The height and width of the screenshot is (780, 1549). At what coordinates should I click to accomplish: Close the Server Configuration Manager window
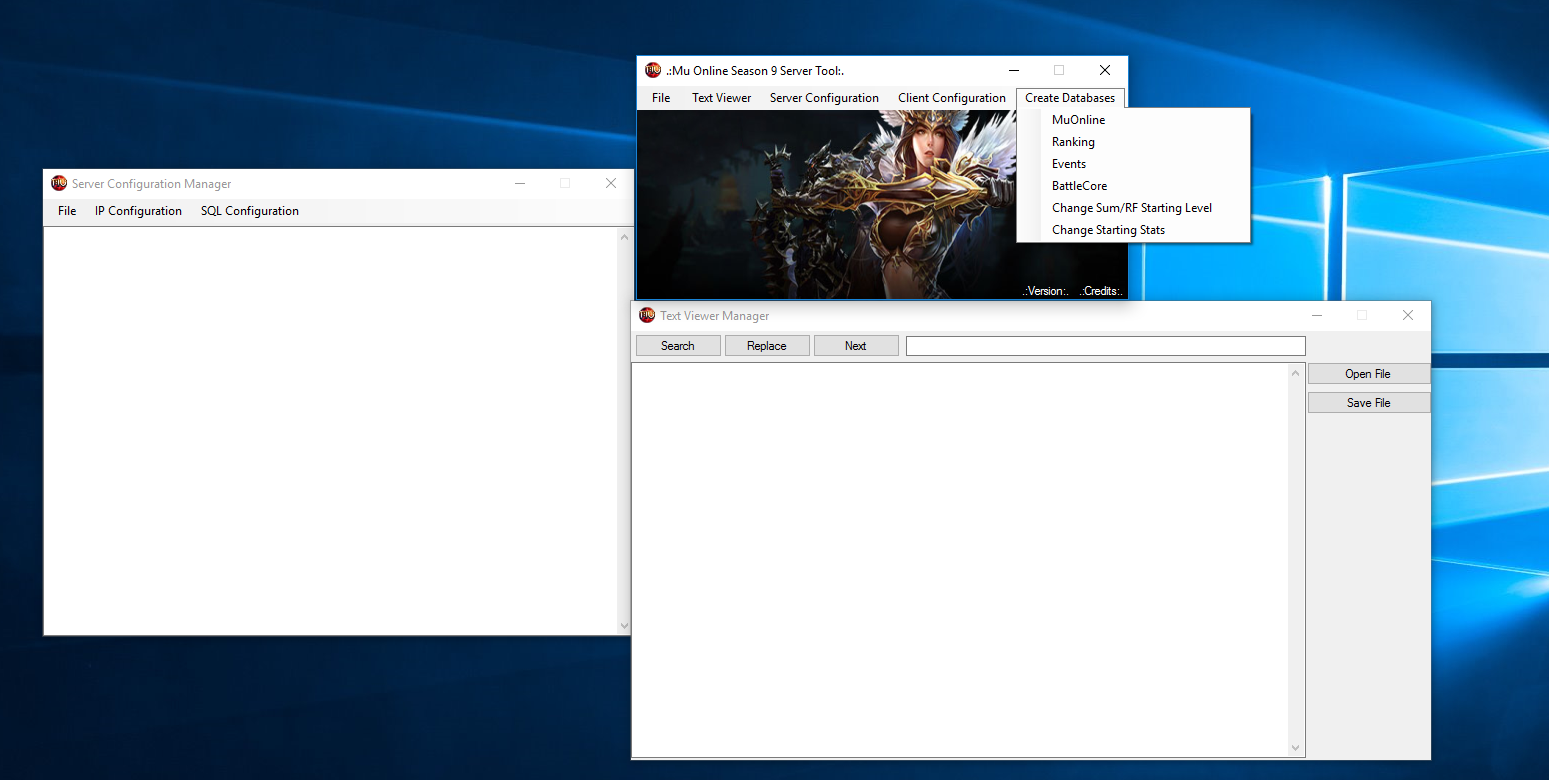pos(611,183)
